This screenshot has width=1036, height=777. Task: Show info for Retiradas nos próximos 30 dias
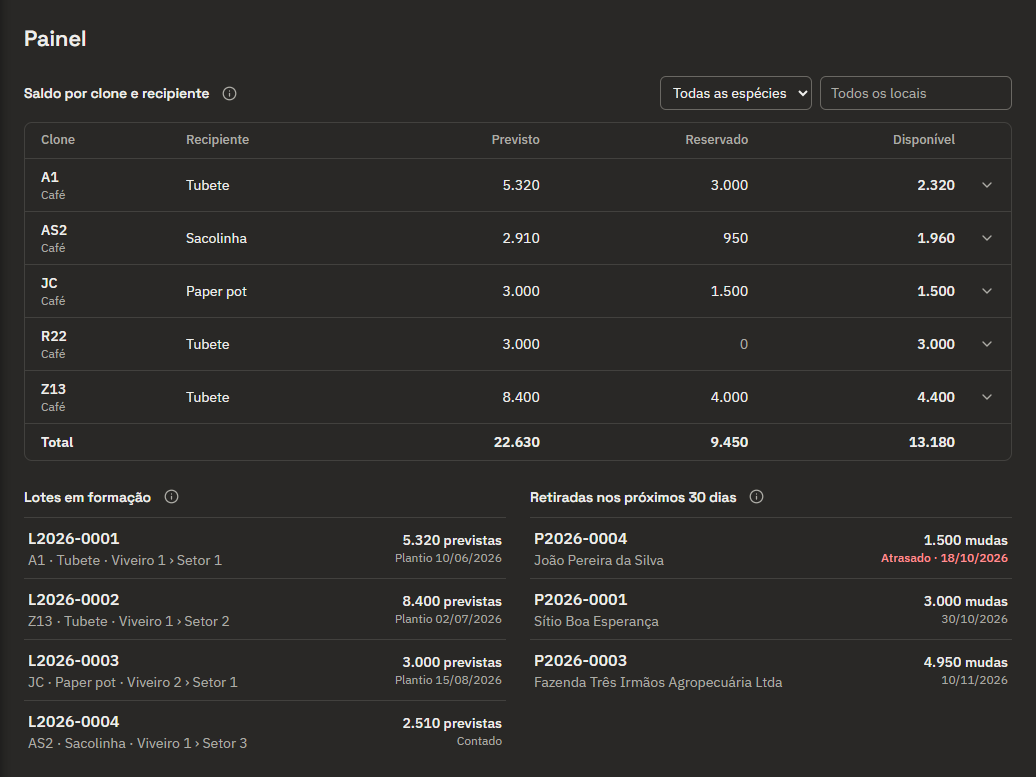(x=757, y=497)
